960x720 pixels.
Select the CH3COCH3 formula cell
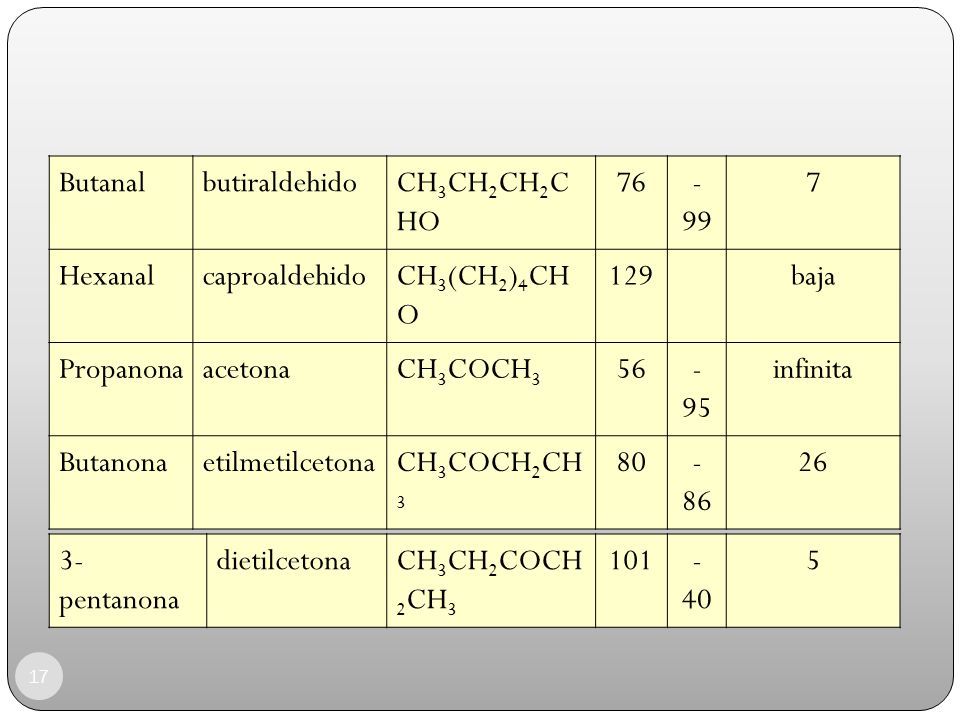point(491,389)
